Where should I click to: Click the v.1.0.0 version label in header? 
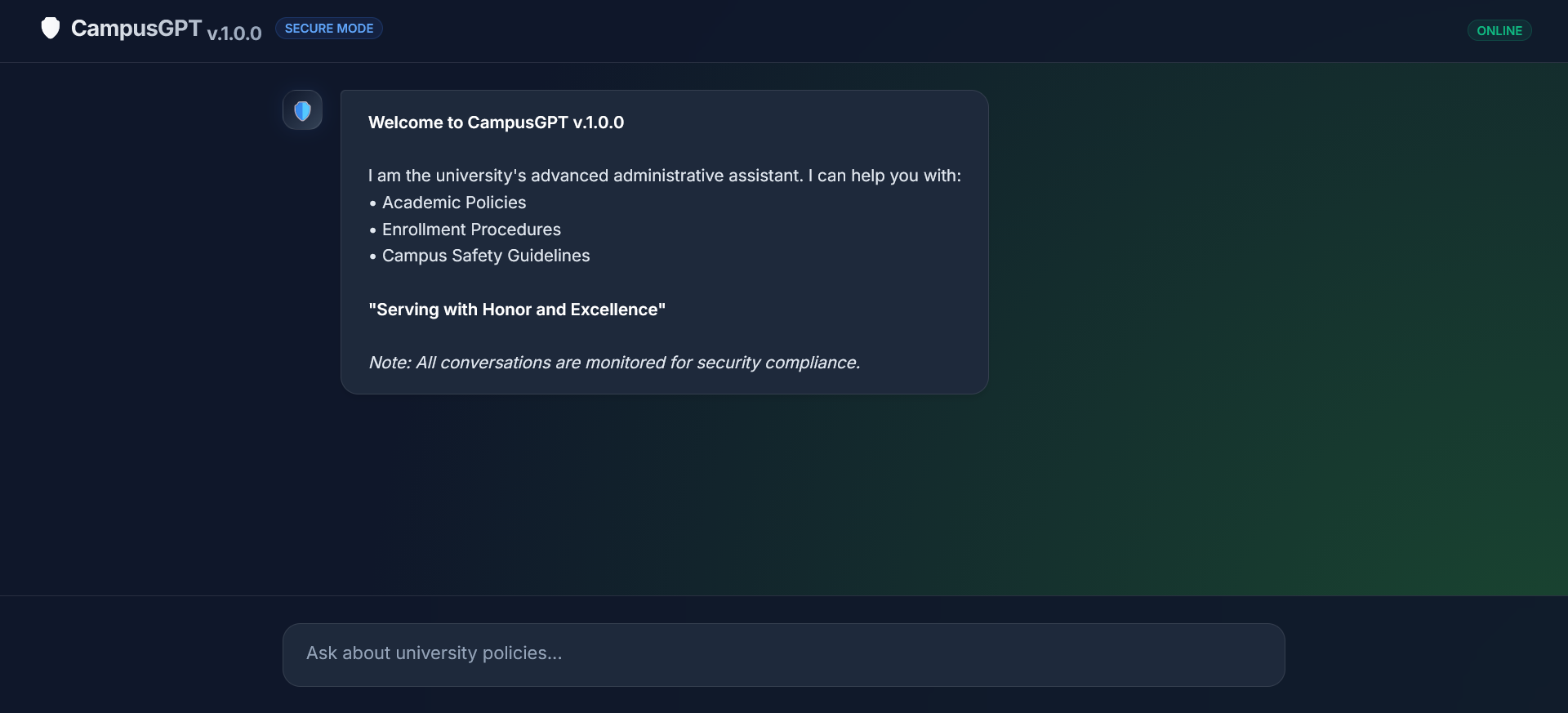234,33
